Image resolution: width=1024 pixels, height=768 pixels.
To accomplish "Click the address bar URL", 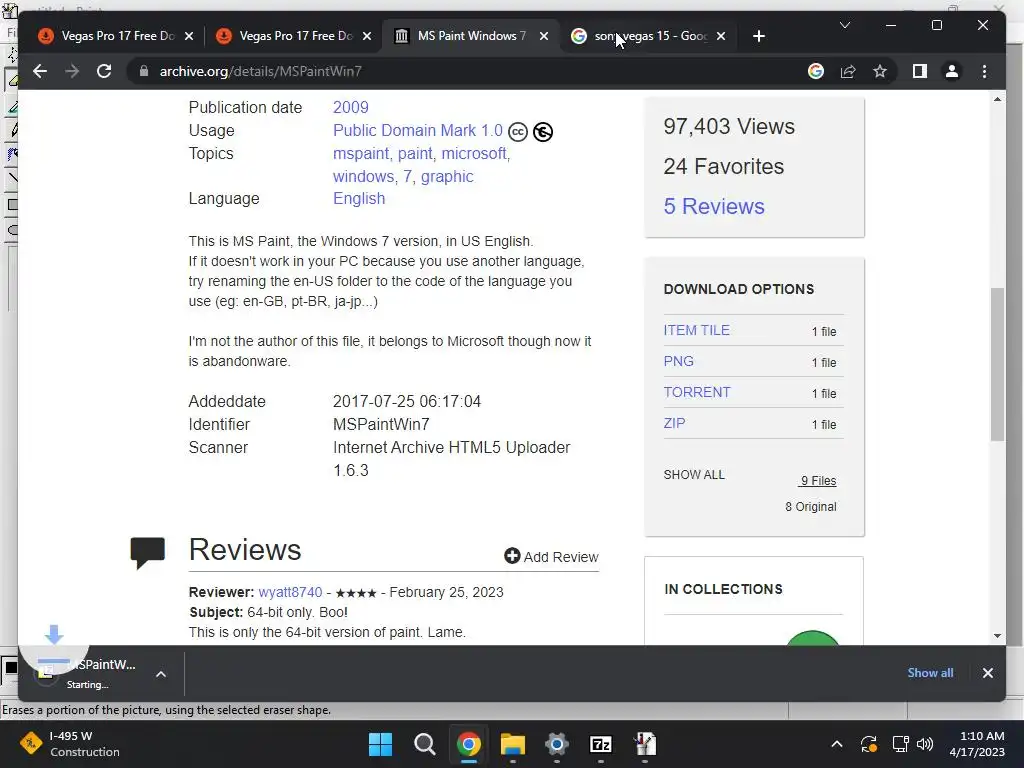I will [x=261, y=71].
